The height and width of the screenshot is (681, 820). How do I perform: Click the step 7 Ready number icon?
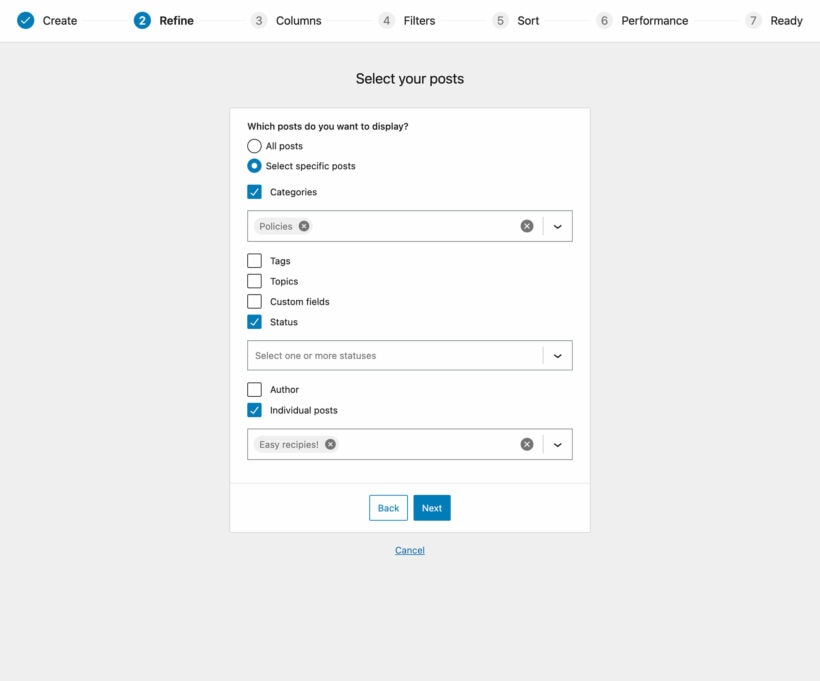pyautogui.click(x=753, y=20)
